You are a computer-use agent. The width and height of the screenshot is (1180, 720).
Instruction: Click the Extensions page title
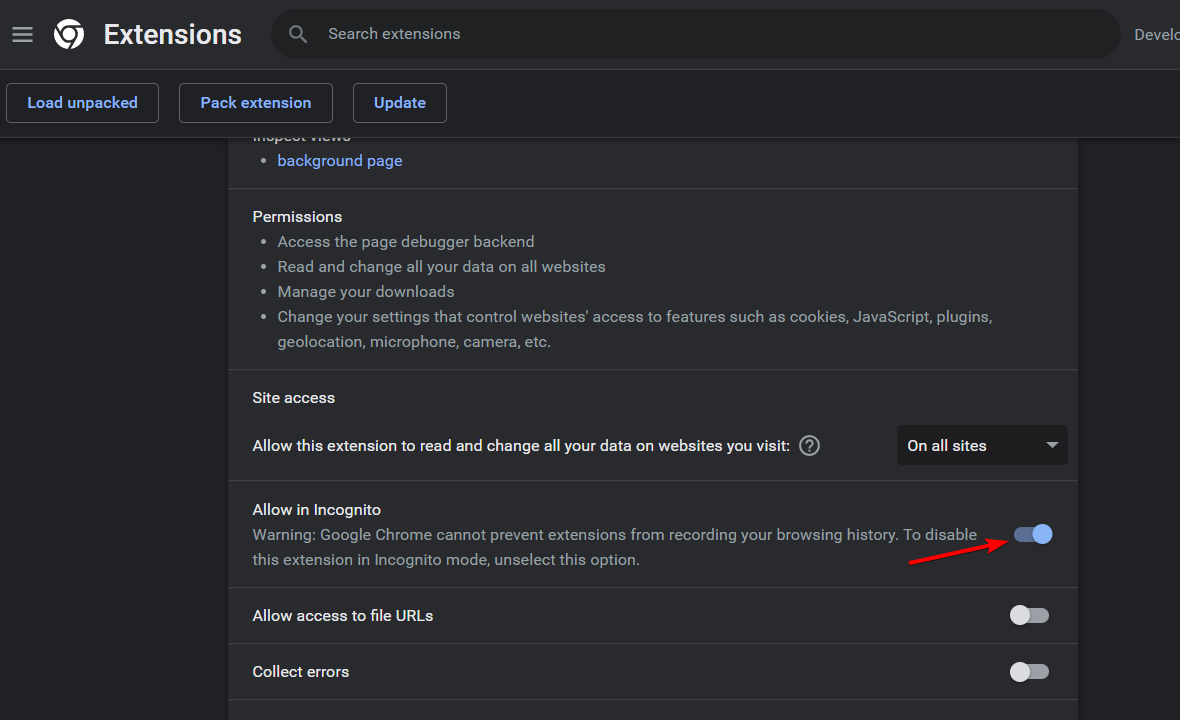[173, 35]
